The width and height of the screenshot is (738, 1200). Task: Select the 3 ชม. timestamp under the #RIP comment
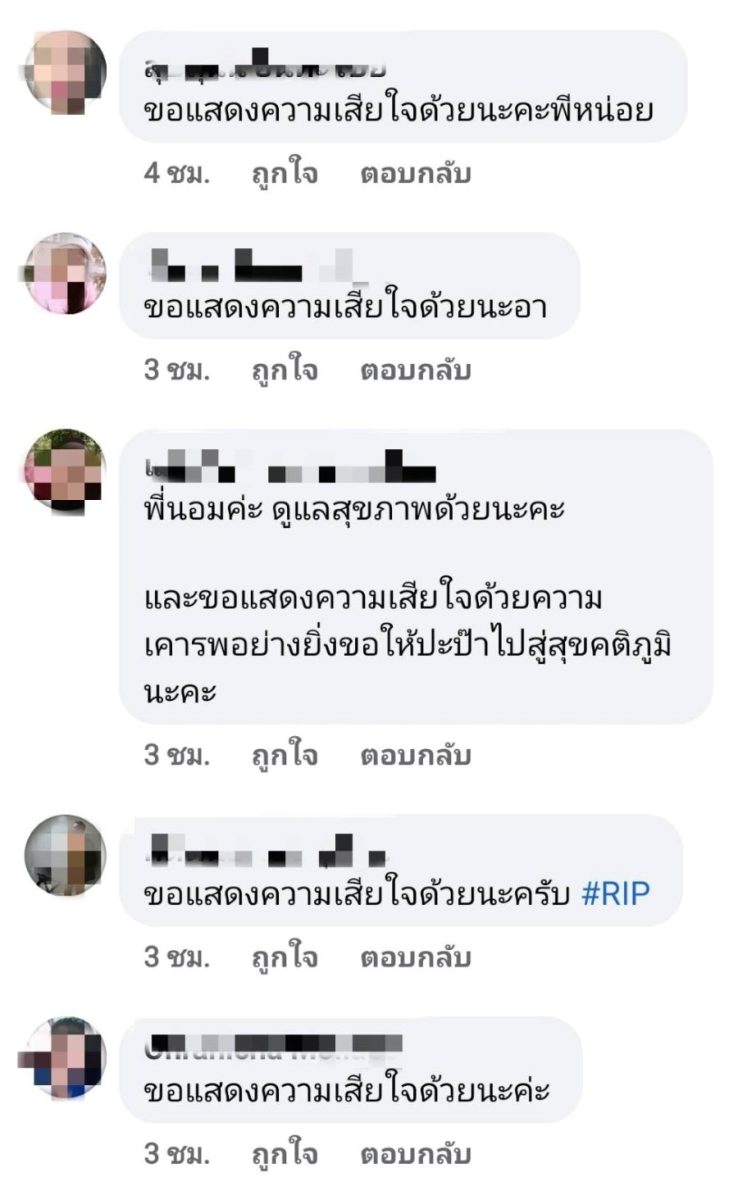[x=177, y=958]
